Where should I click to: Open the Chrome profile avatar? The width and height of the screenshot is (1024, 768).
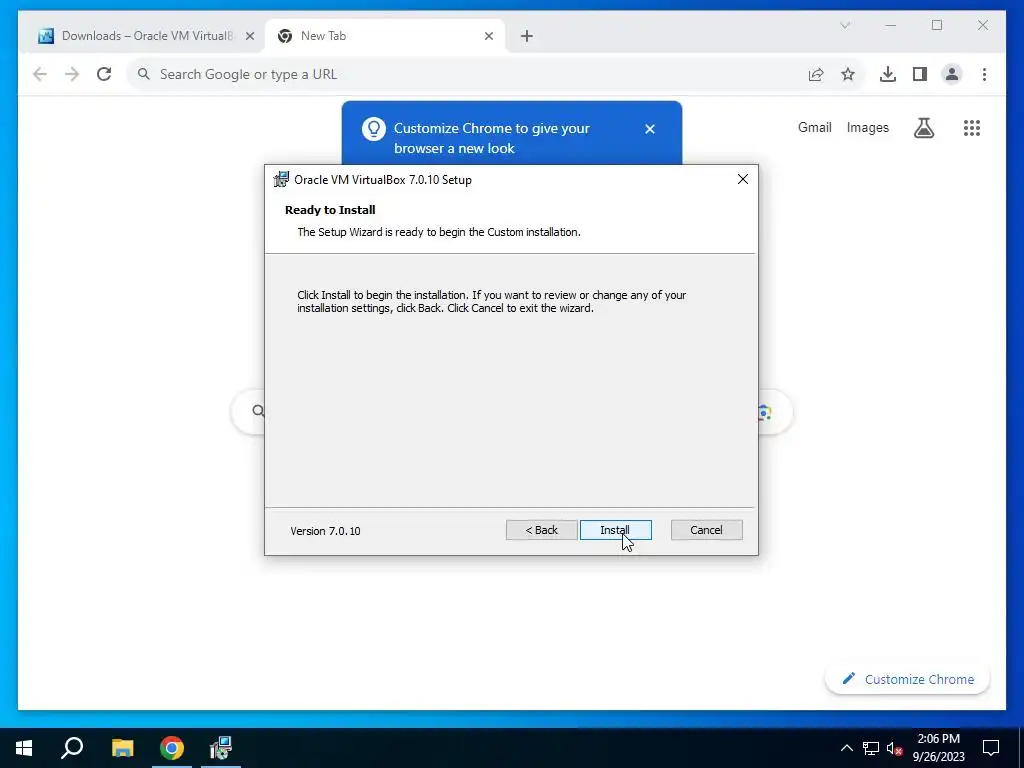[x=952, y=74]
